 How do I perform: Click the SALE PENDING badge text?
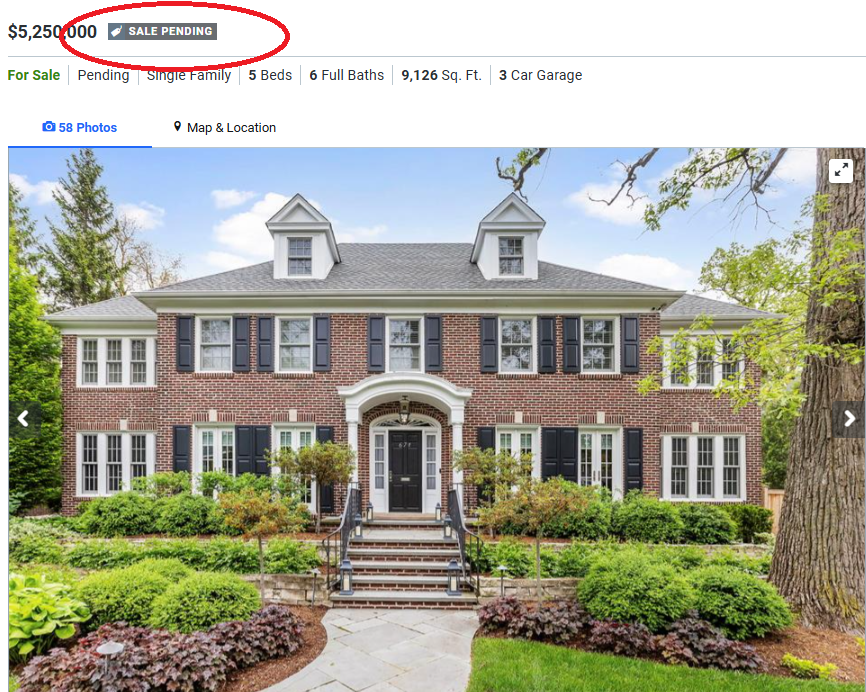pyautogui.click(x=170, y=31)
